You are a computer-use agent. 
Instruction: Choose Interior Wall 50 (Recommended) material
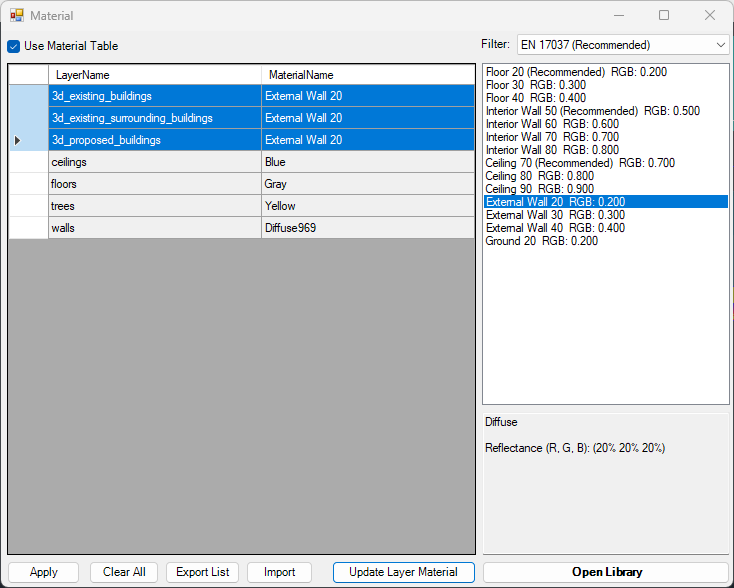(x=592, y=111)
